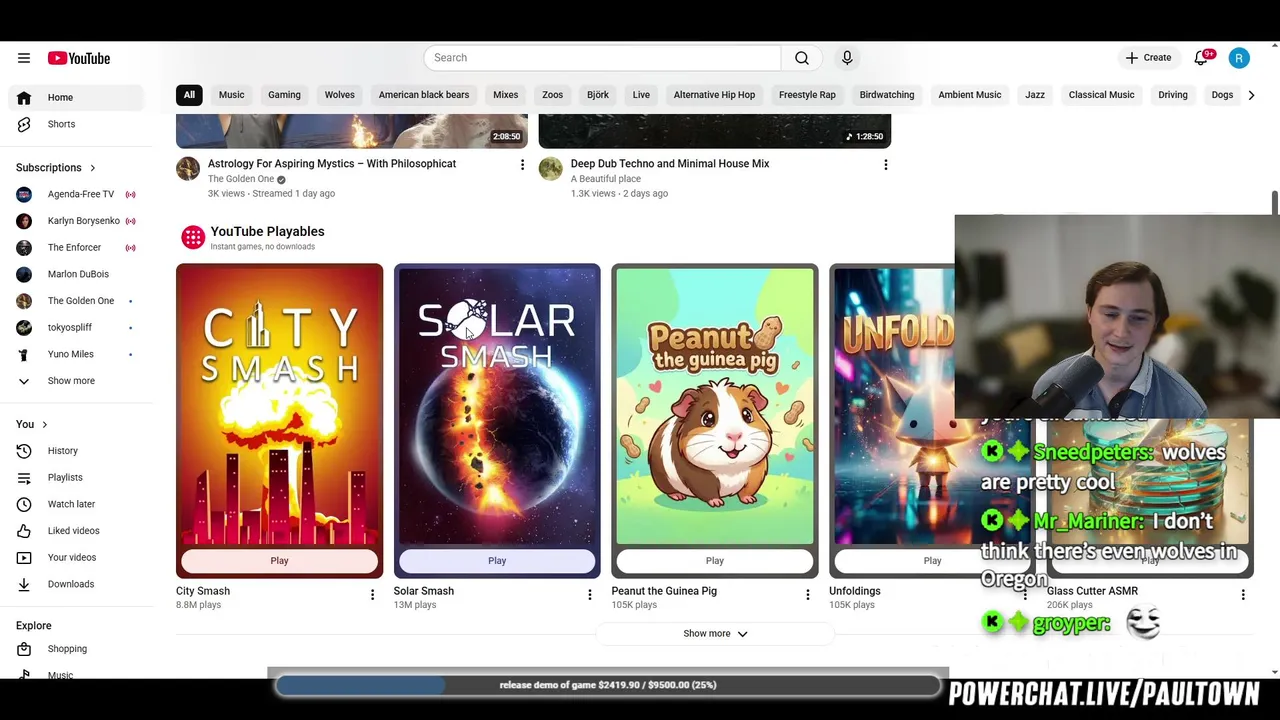Select the Jazz filter chip

click(x=1035, y=95)
